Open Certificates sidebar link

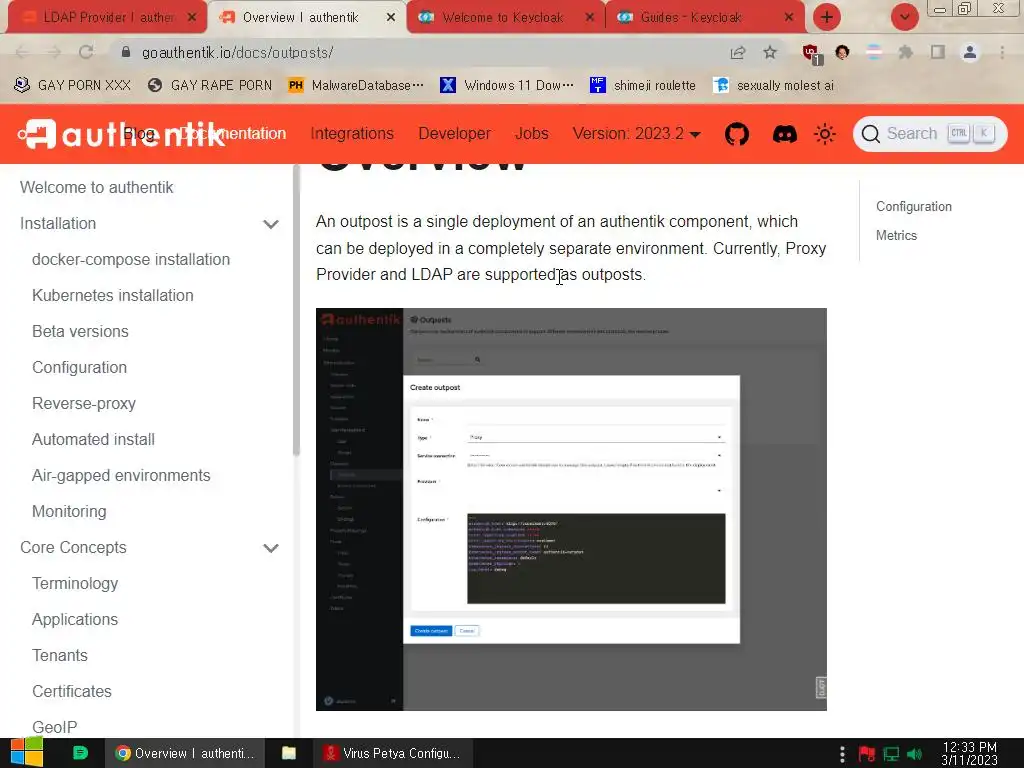(72, 691)
